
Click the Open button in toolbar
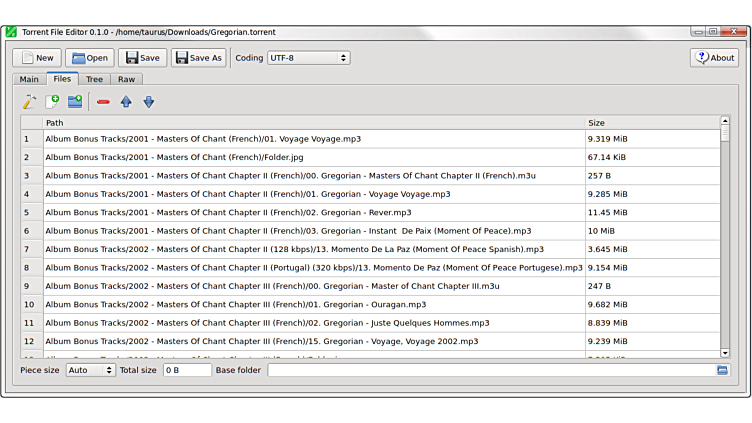[x=89, y=58]
